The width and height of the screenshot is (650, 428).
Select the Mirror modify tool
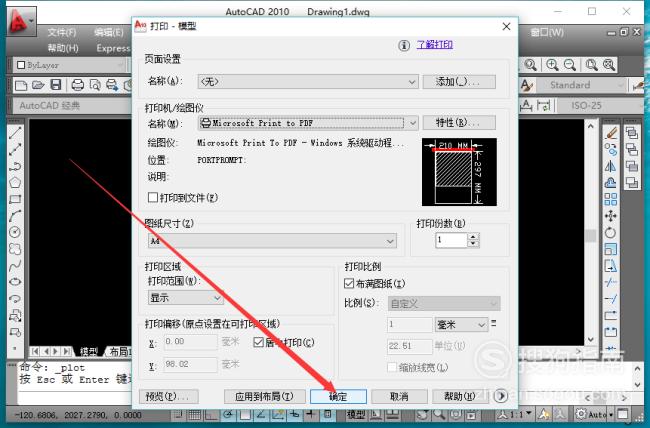tap(611, 166)
